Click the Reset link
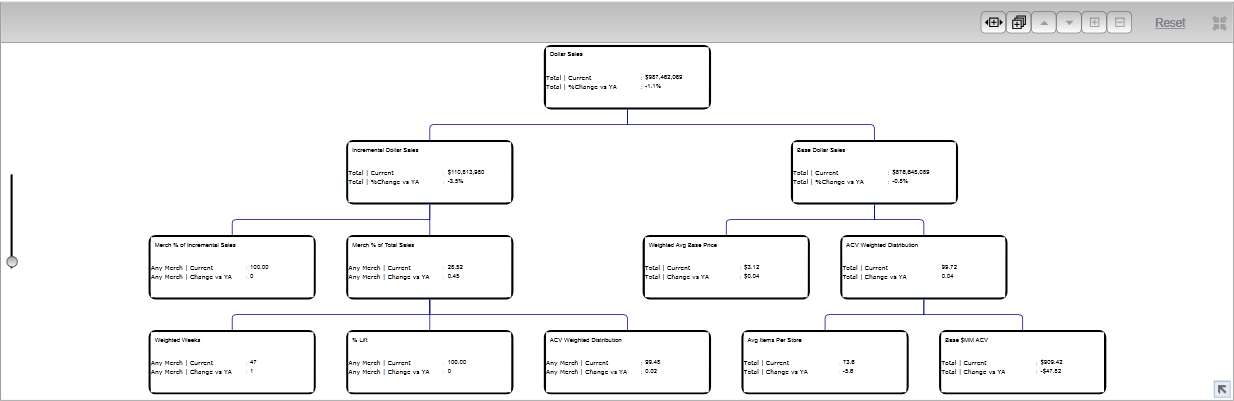 [x=1170, y=23]
